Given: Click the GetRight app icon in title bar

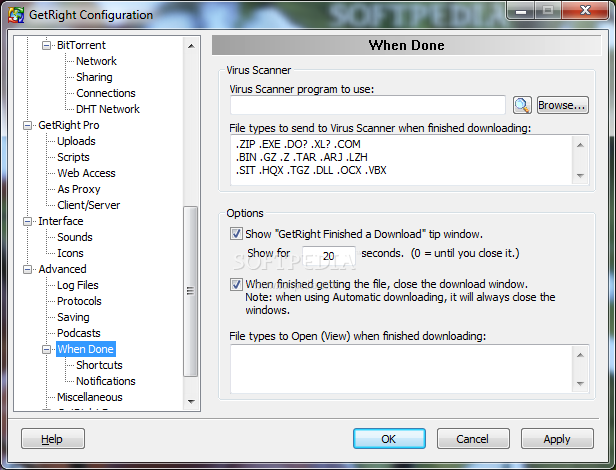Looking at the screenshot, I should pyautogui.click(x=16, y=15).
